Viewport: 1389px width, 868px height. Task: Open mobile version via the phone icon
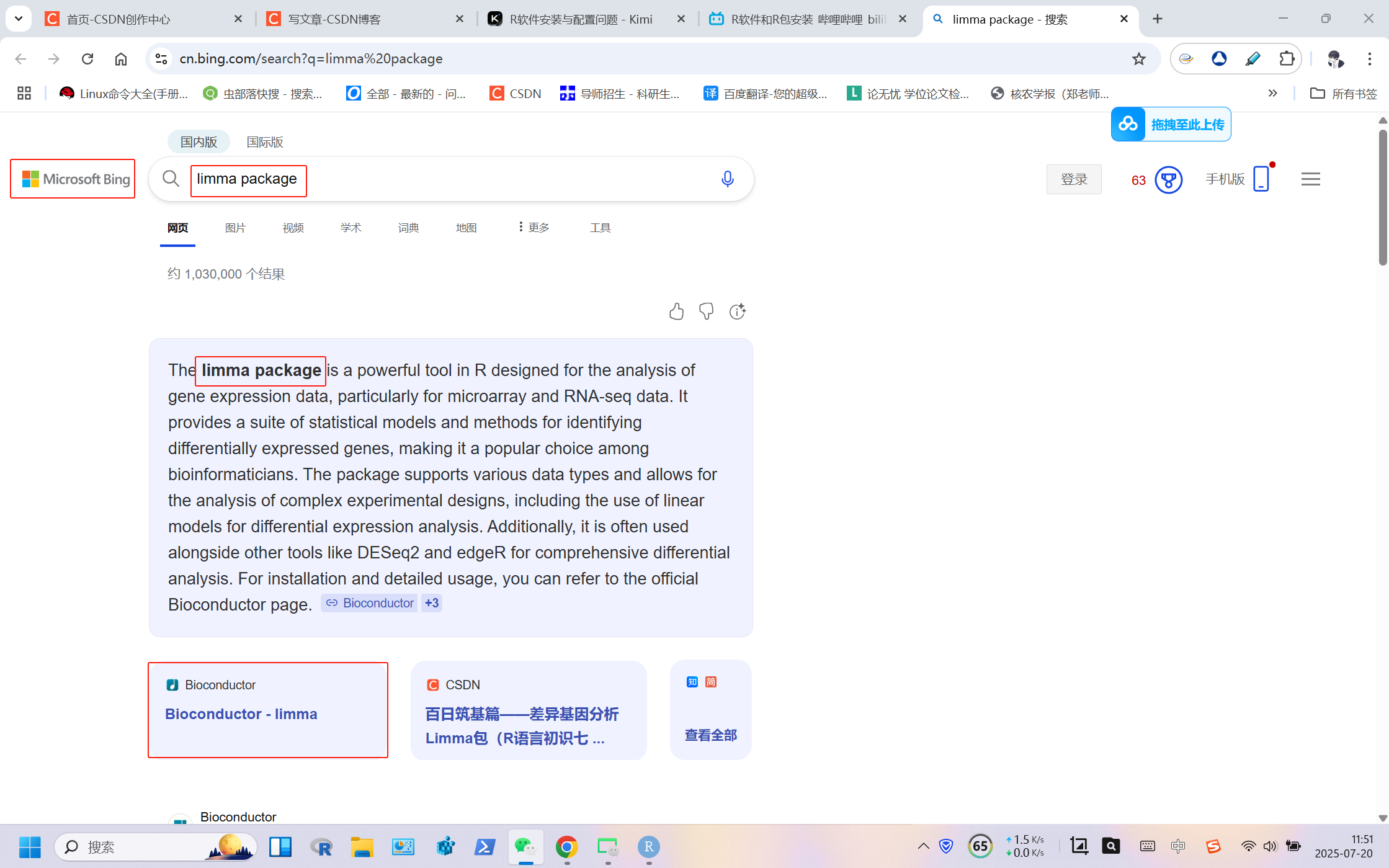1261,179
